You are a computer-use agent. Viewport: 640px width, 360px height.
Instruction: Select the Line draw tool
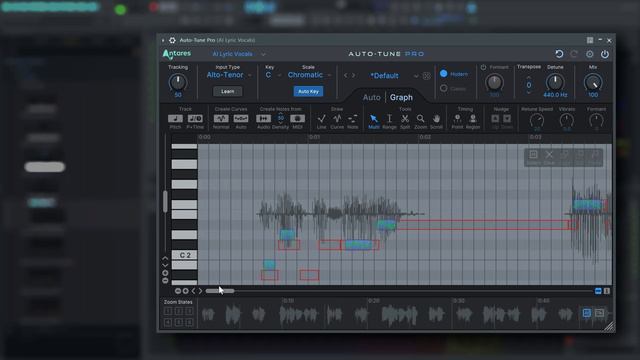pyautogui.click(x=321, y=119)
